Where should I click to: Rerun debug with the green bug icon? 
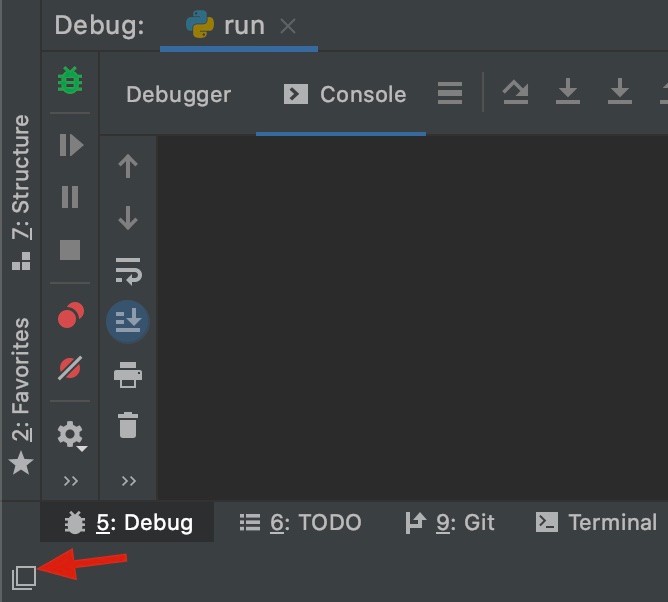pyautogui.click(x=70, y=80)
